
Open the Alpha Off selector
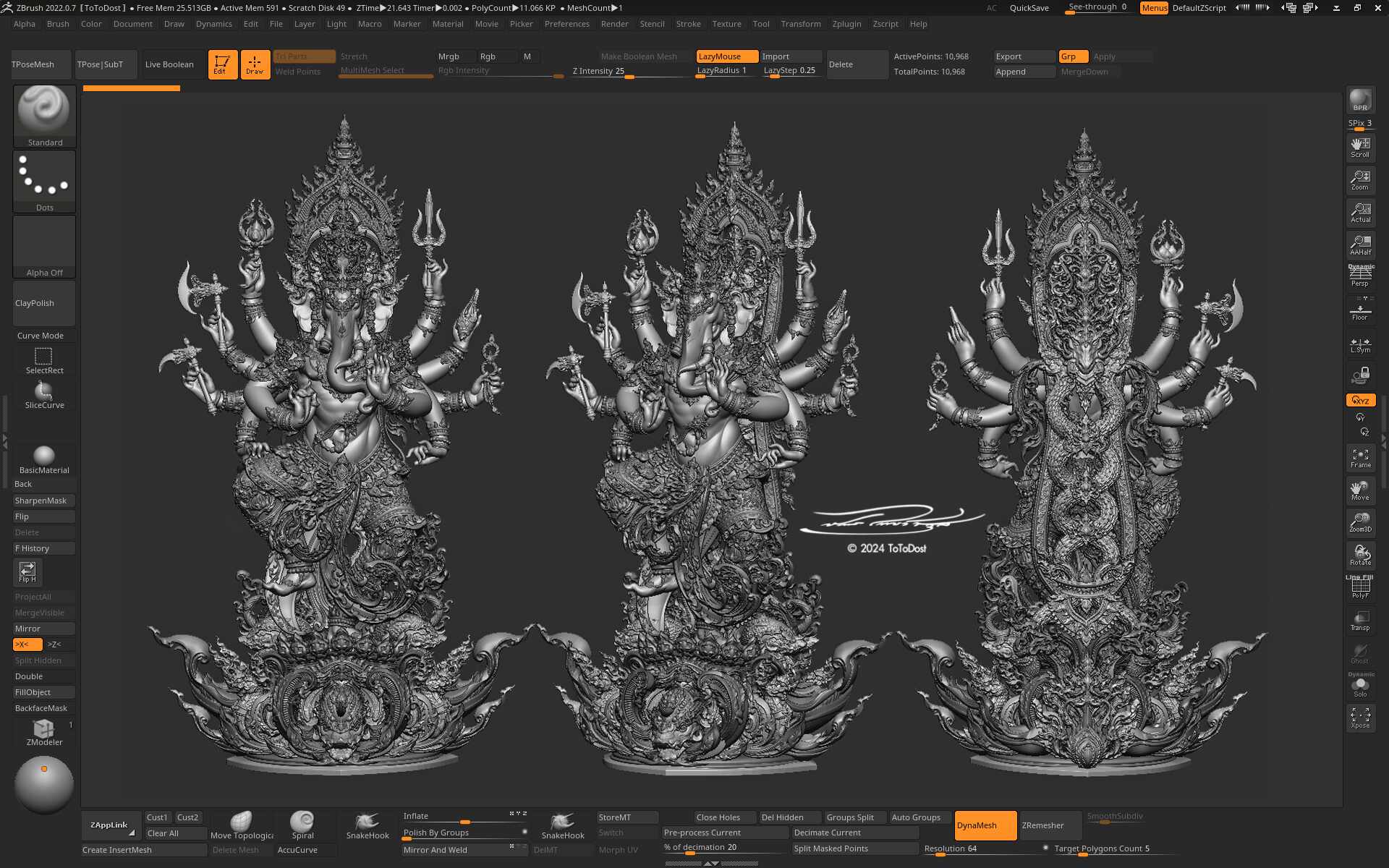point(44,246)
